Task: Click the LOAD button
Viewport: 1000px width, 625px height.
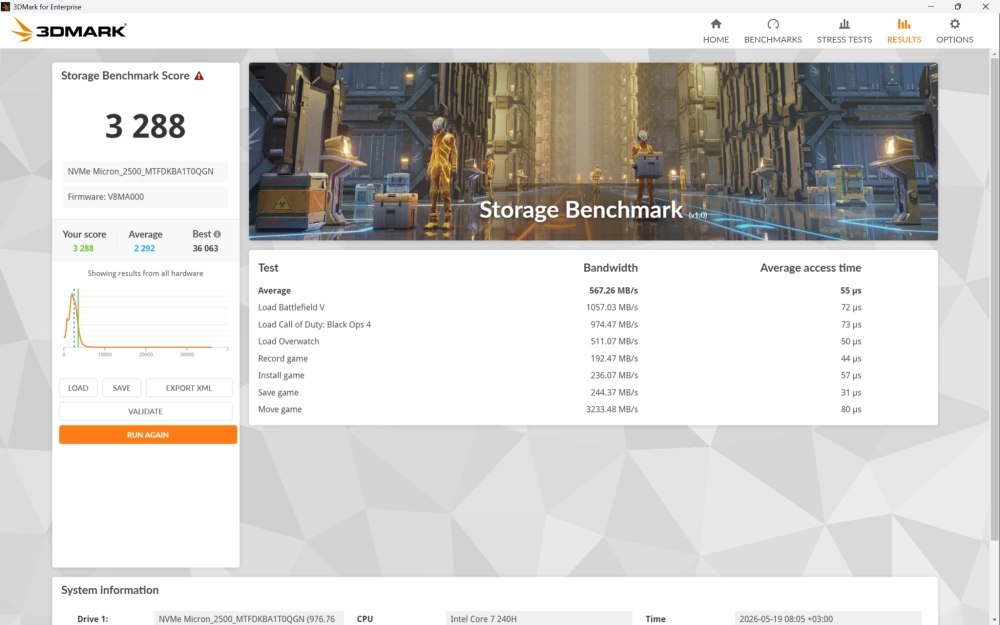Action: click(78, 388)
